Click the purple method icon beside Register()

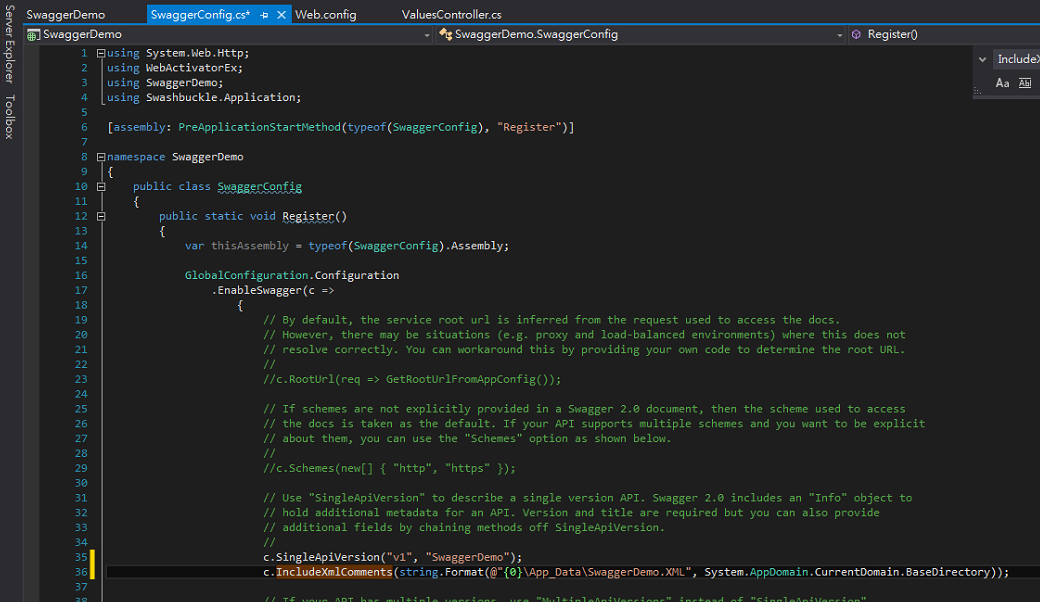point(856,34)
